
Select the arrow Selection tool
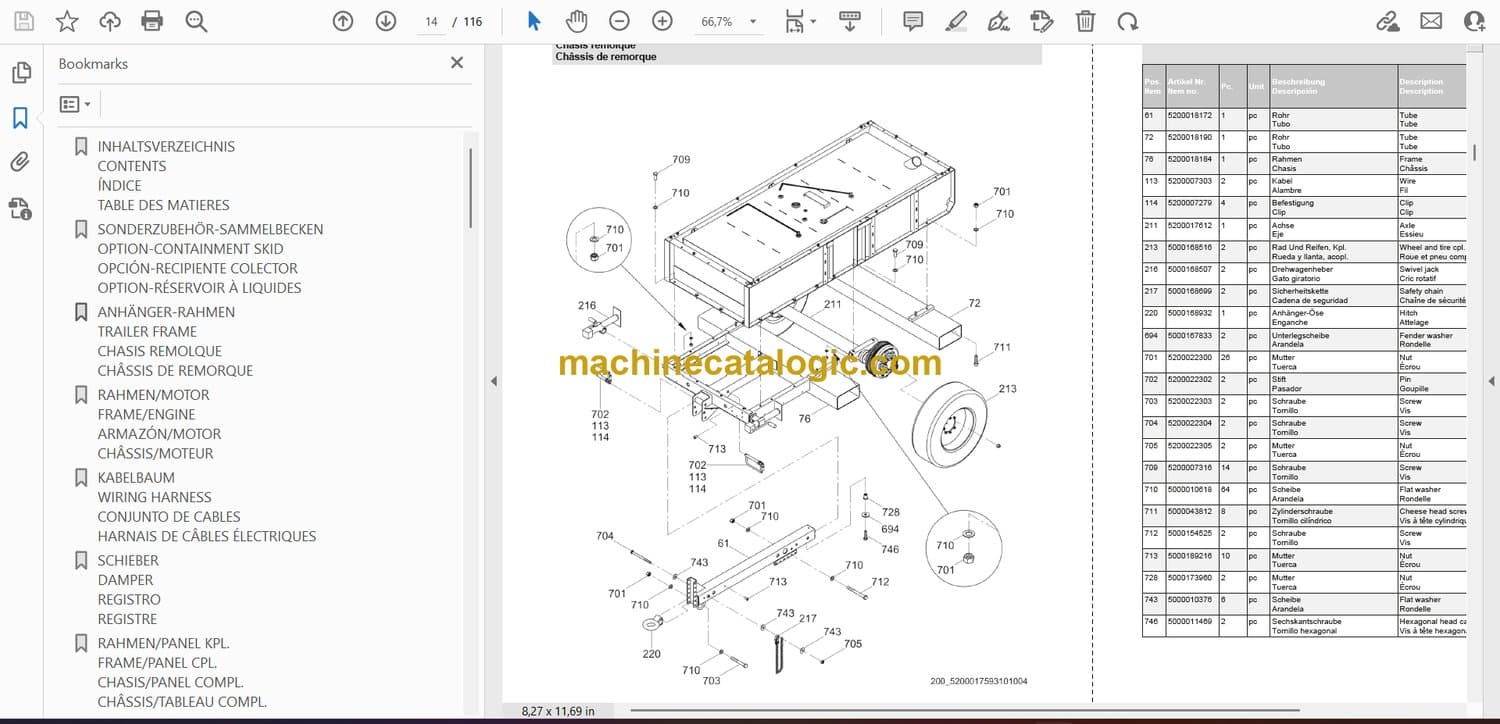point(534,21)
